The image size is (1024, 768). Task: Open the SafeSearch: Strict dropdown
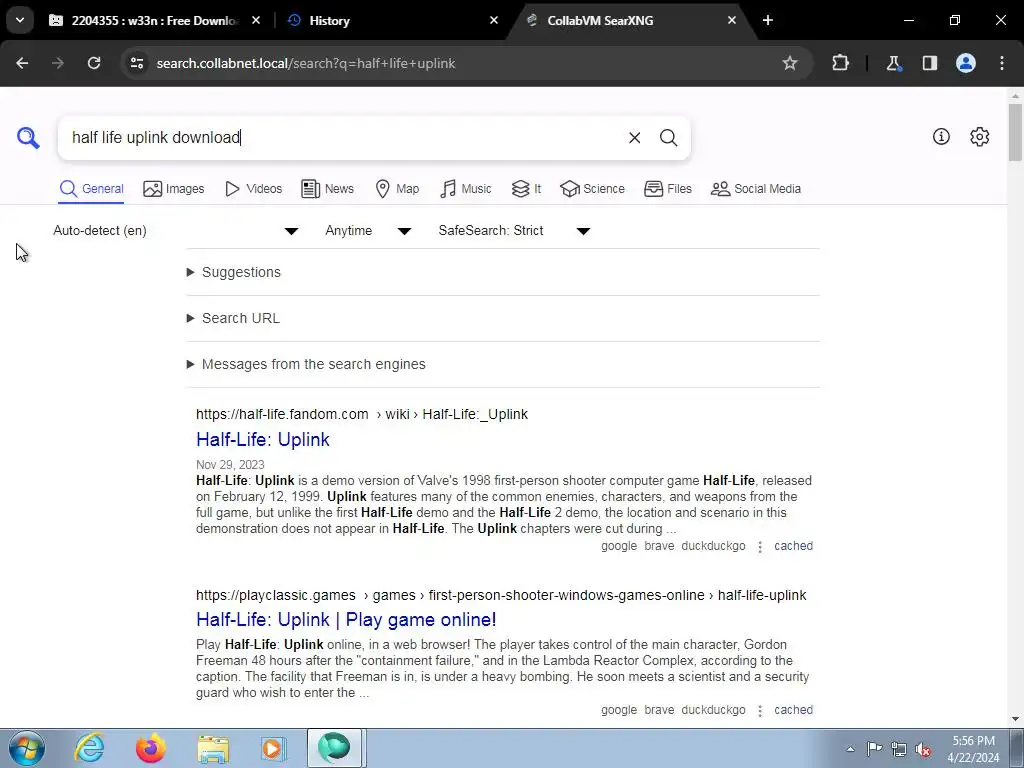pos(514,231)
